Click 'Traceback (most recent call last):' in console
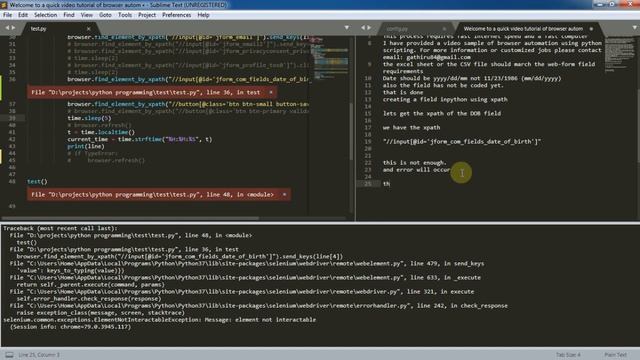 pyautogui.click(x=60, y=228)
